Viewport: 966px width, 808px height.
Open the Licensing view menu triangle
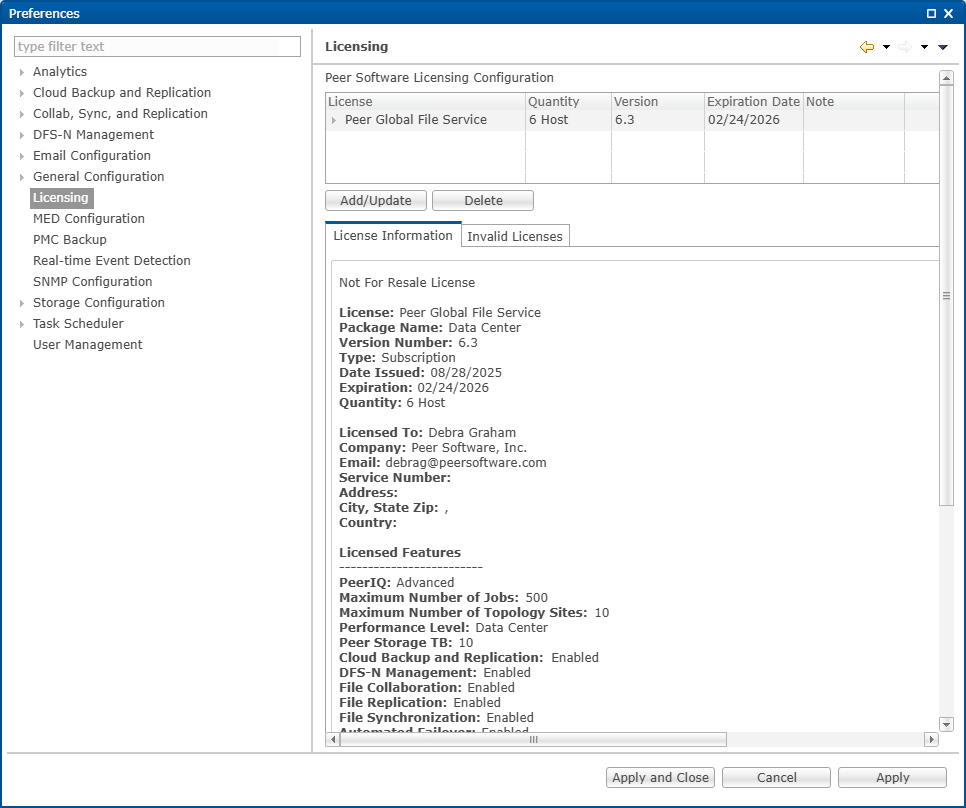coord(943,47)
